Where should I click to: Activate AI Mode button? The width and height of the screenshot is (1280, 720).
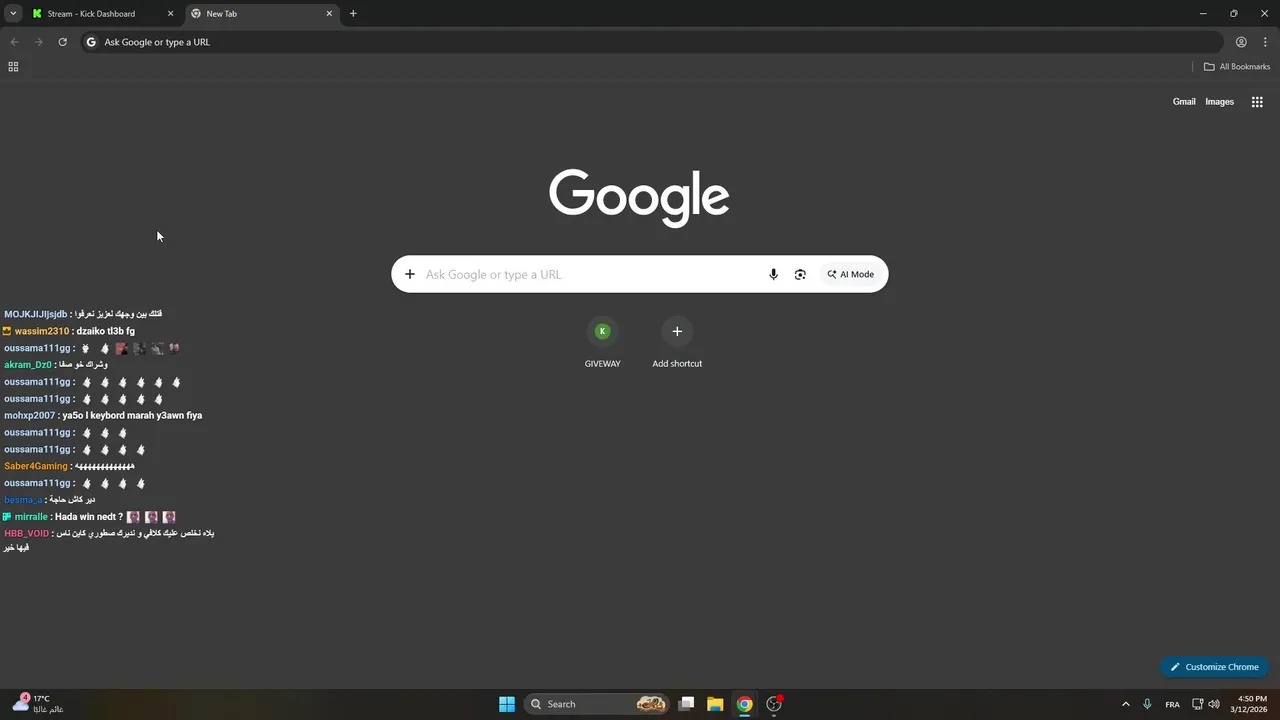point(851,274)
